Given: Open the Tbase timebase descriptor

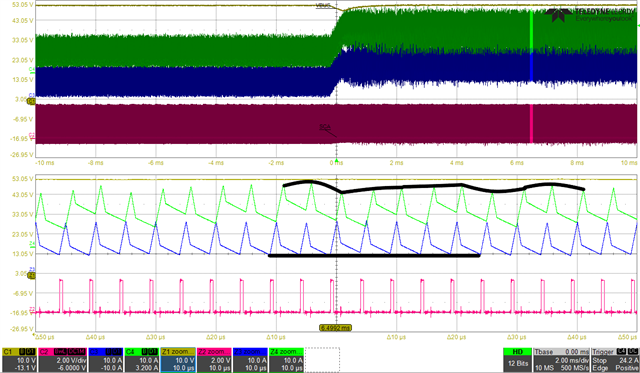Looking at the screenshot, I should [x=562, y=360].
